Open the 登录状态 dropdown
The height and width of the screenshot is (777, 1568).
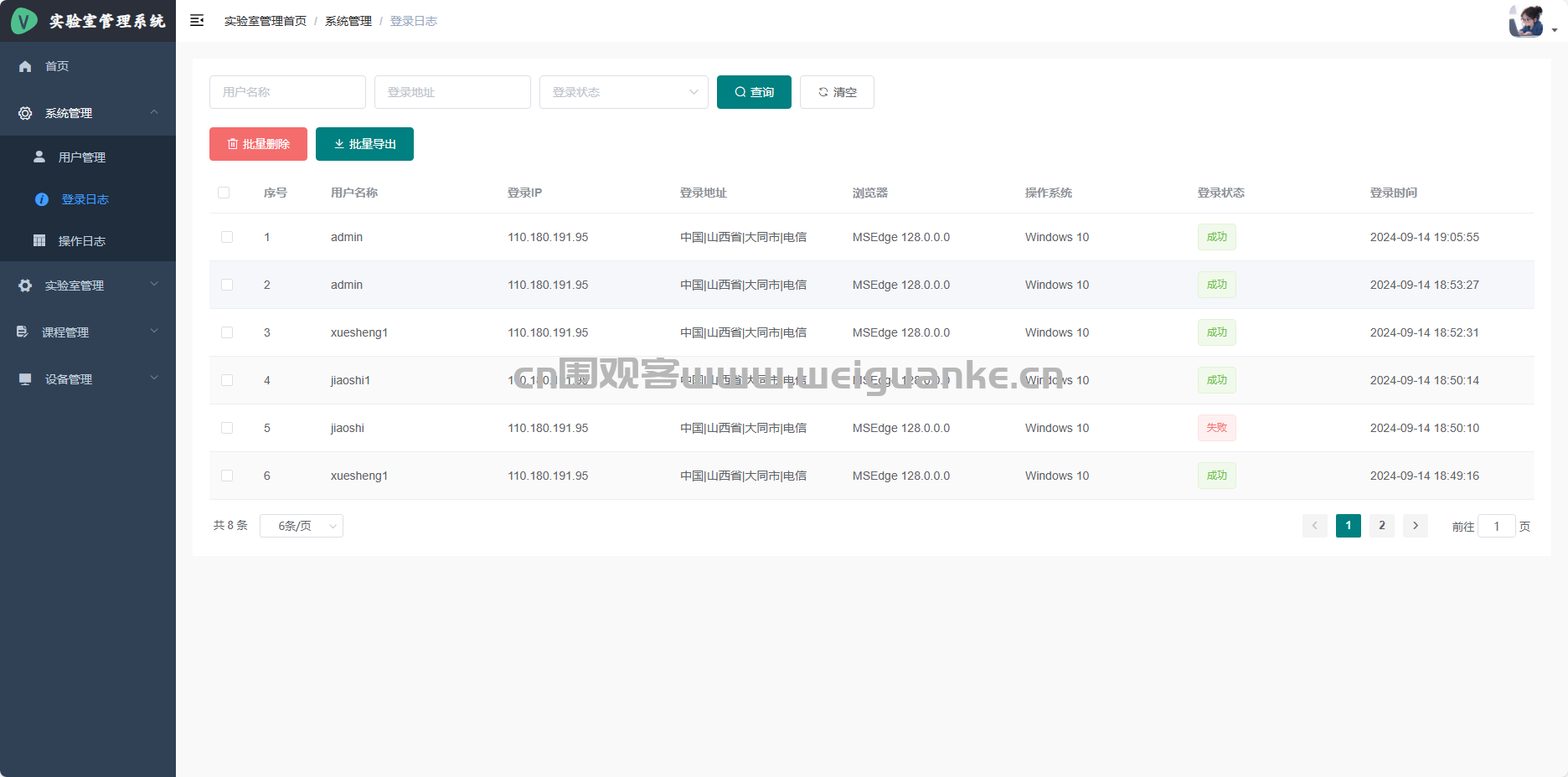point(624,92)
